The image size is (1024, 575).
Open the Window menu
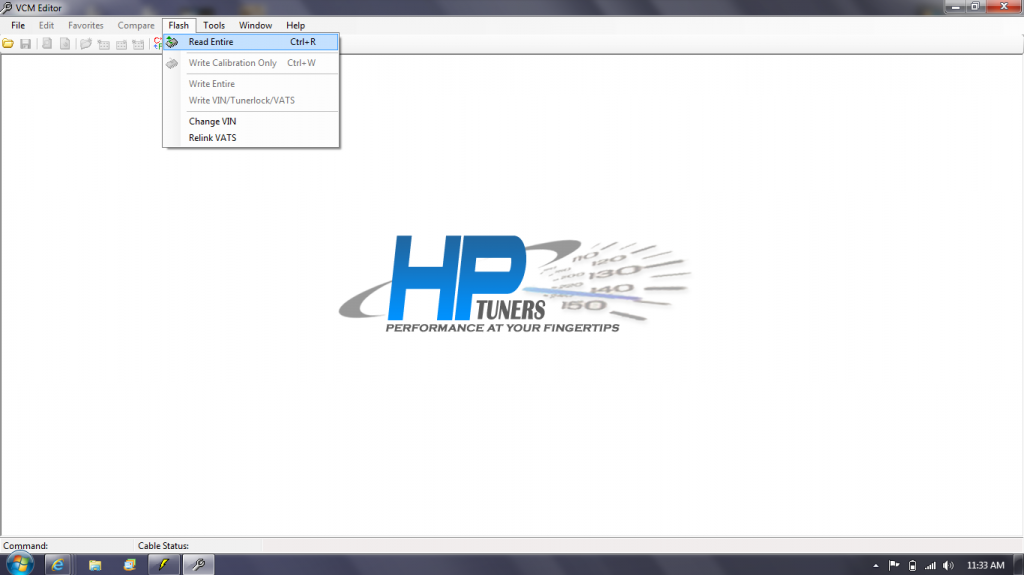tap(255, 25)
